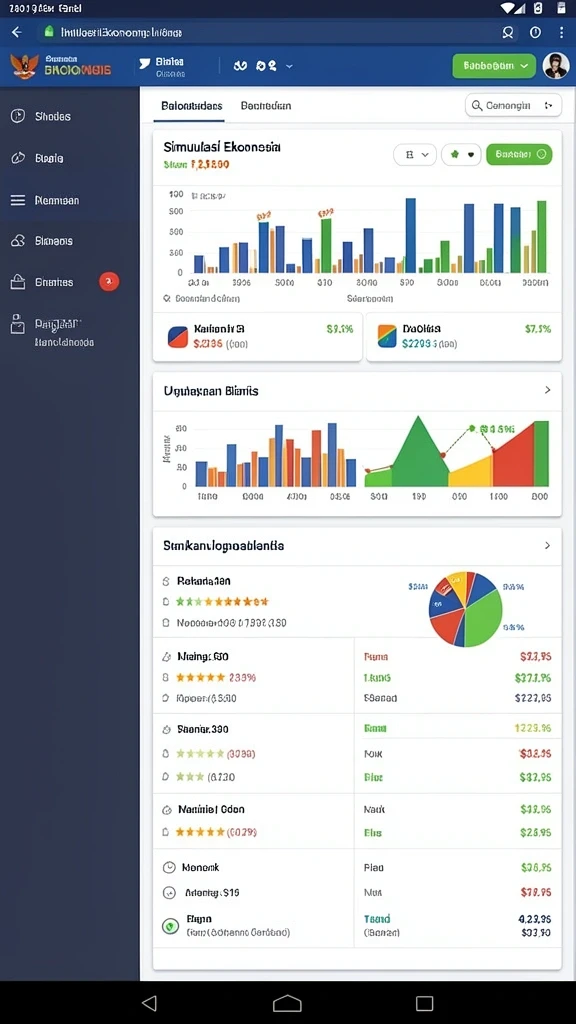The height and width of the screenshot is (1024, 576).
Task: Expand the grid view dropdown in Simulasi card
Action: (x=415, y=155)
